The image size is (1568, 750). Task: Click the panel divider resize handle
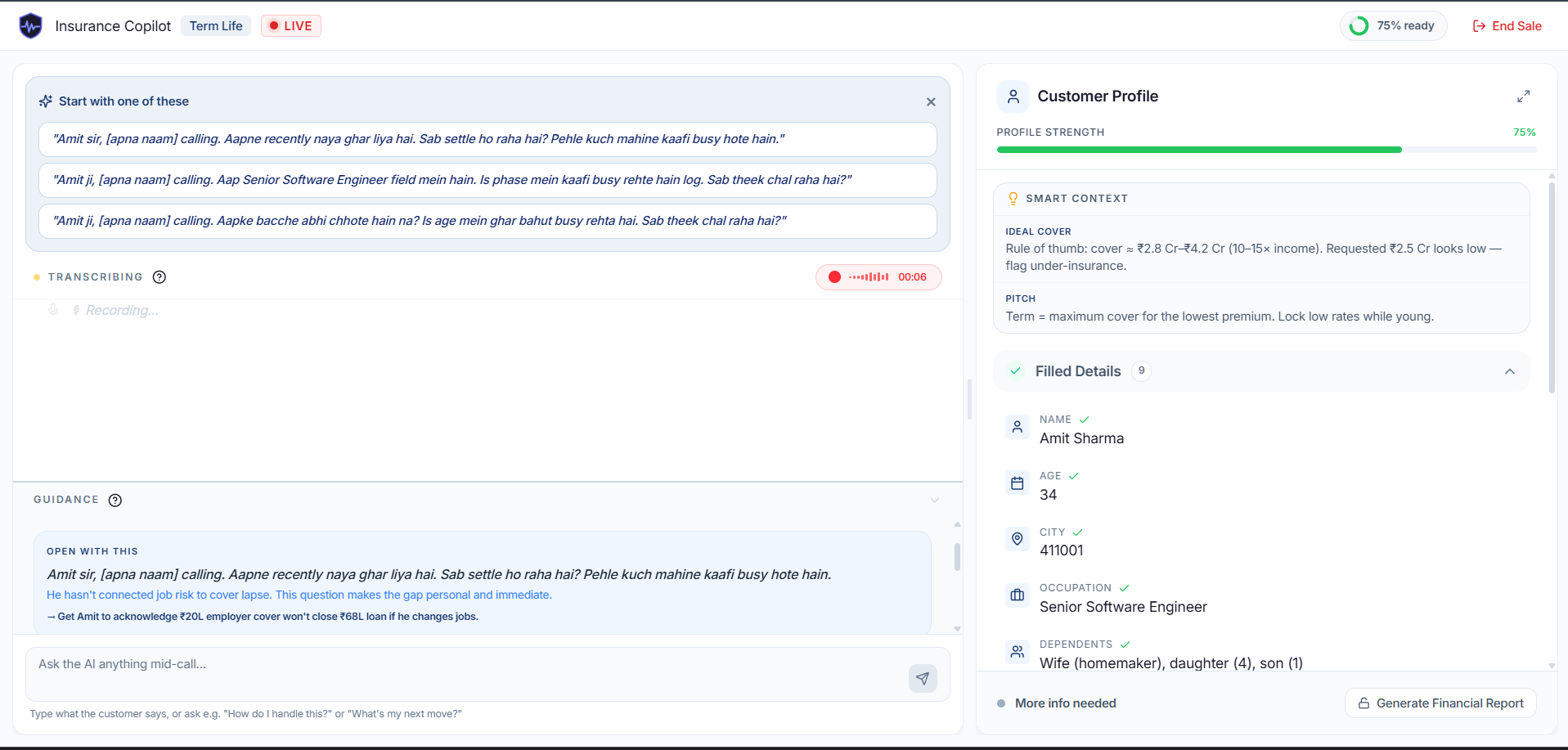coord(969,399)
